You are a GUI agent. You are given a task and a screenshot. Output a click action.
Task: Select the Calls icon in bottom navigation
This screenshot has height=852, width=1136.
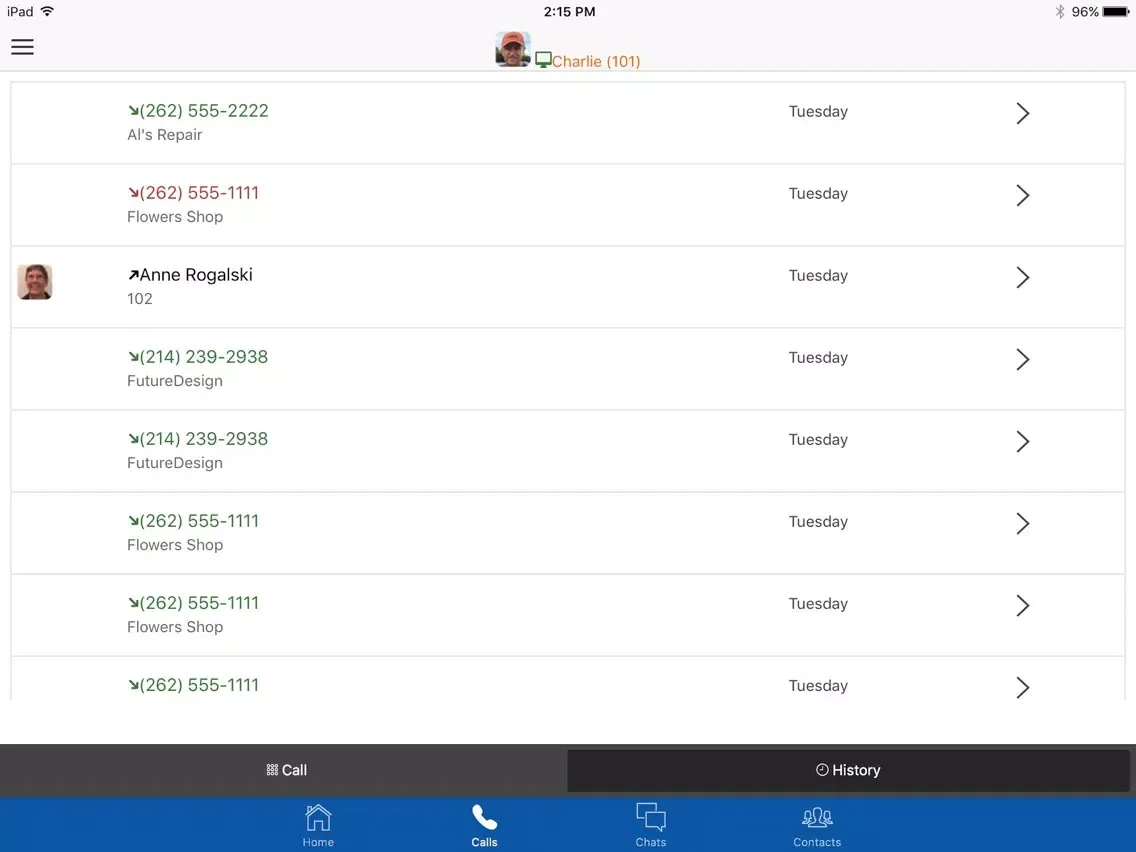(x=484, y=825)
